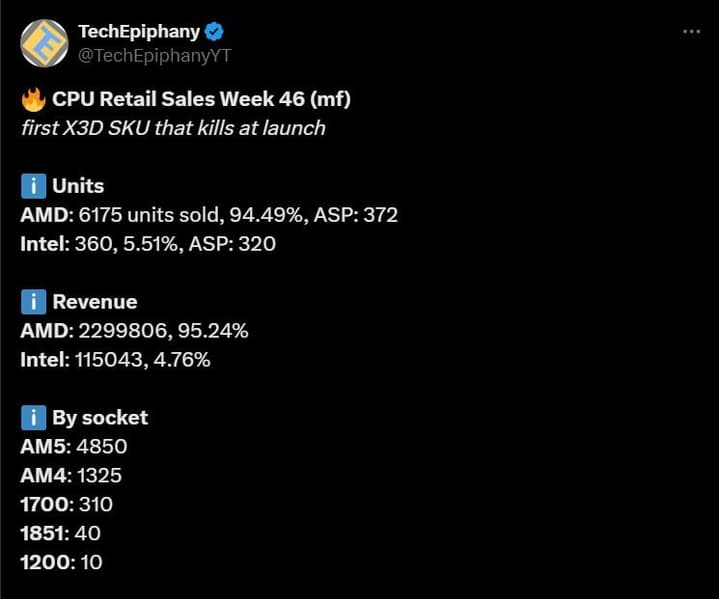Click the CPU Retail Sales Week 46 headline
Screen dimensions: 719x599
pos(201,99)
